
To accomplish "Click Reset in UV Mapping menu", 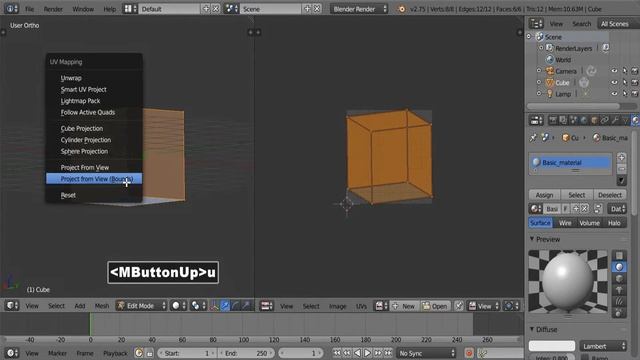I will (68, 195).
